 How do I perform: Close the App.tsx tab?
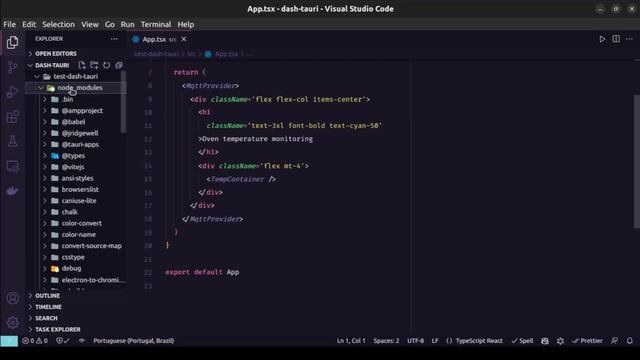(x=184, y=39)
